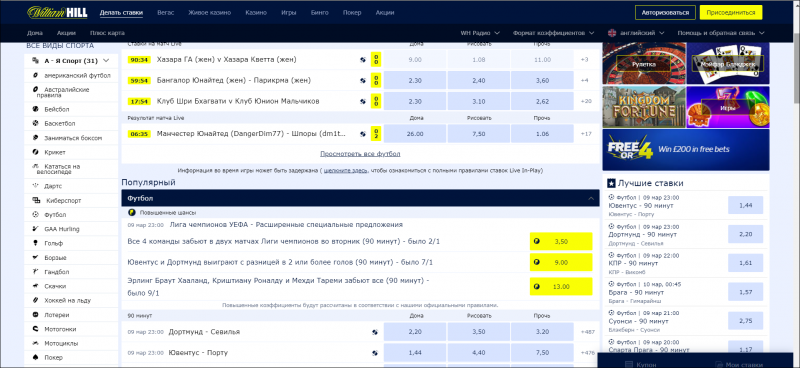Screen dimensions: 800x368
Task: Open Помощь и обратная связь dropdown
Action: 721,33
